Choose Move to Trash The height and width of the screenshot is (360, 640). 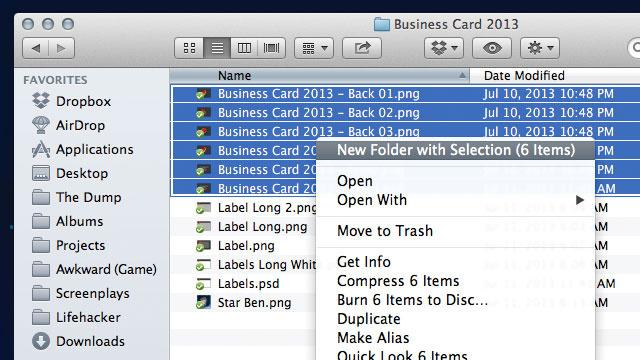(x=456, y=231)
